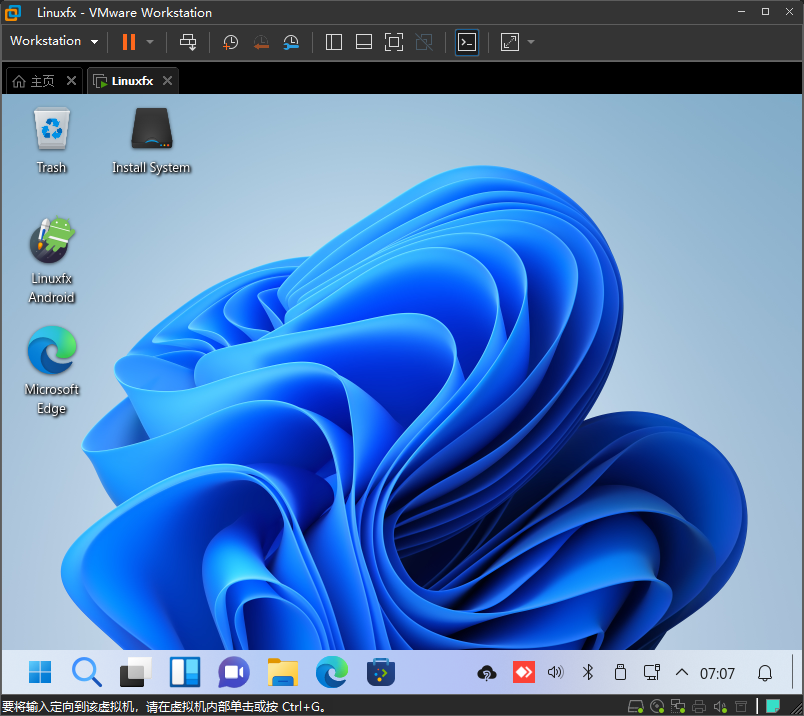Screen dimensions: 804x716
Task: Toggle the console view mode
Action: tap(466, 42)
